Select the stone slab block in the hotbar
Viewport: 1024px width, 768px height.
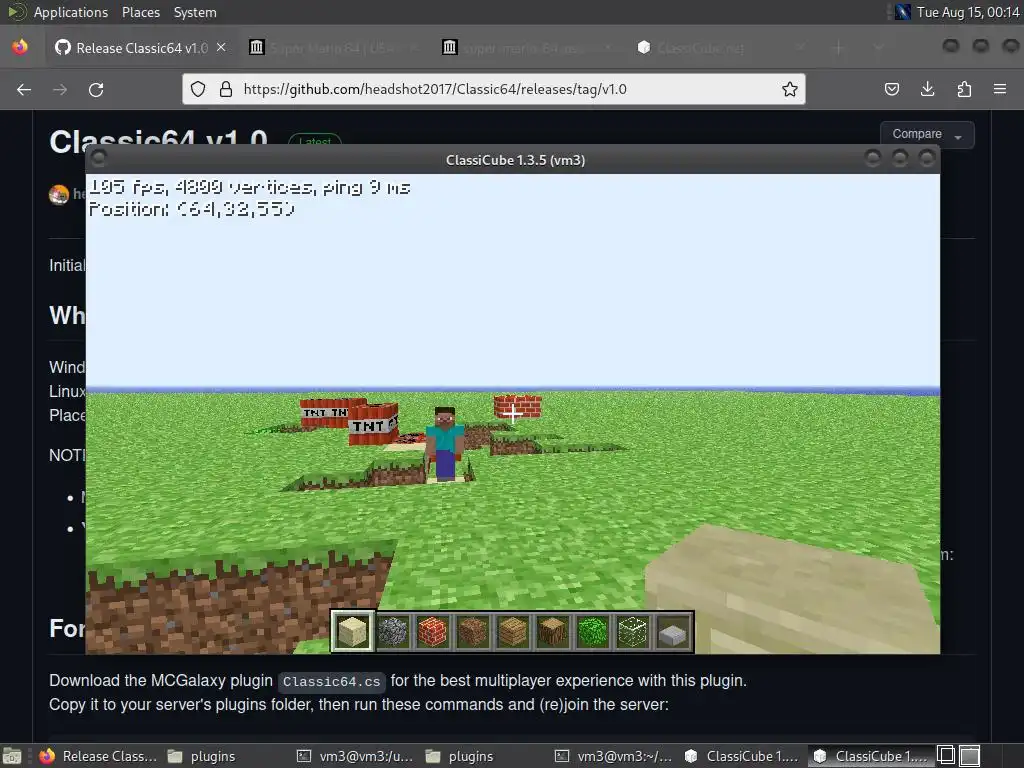tap(673, 632)
